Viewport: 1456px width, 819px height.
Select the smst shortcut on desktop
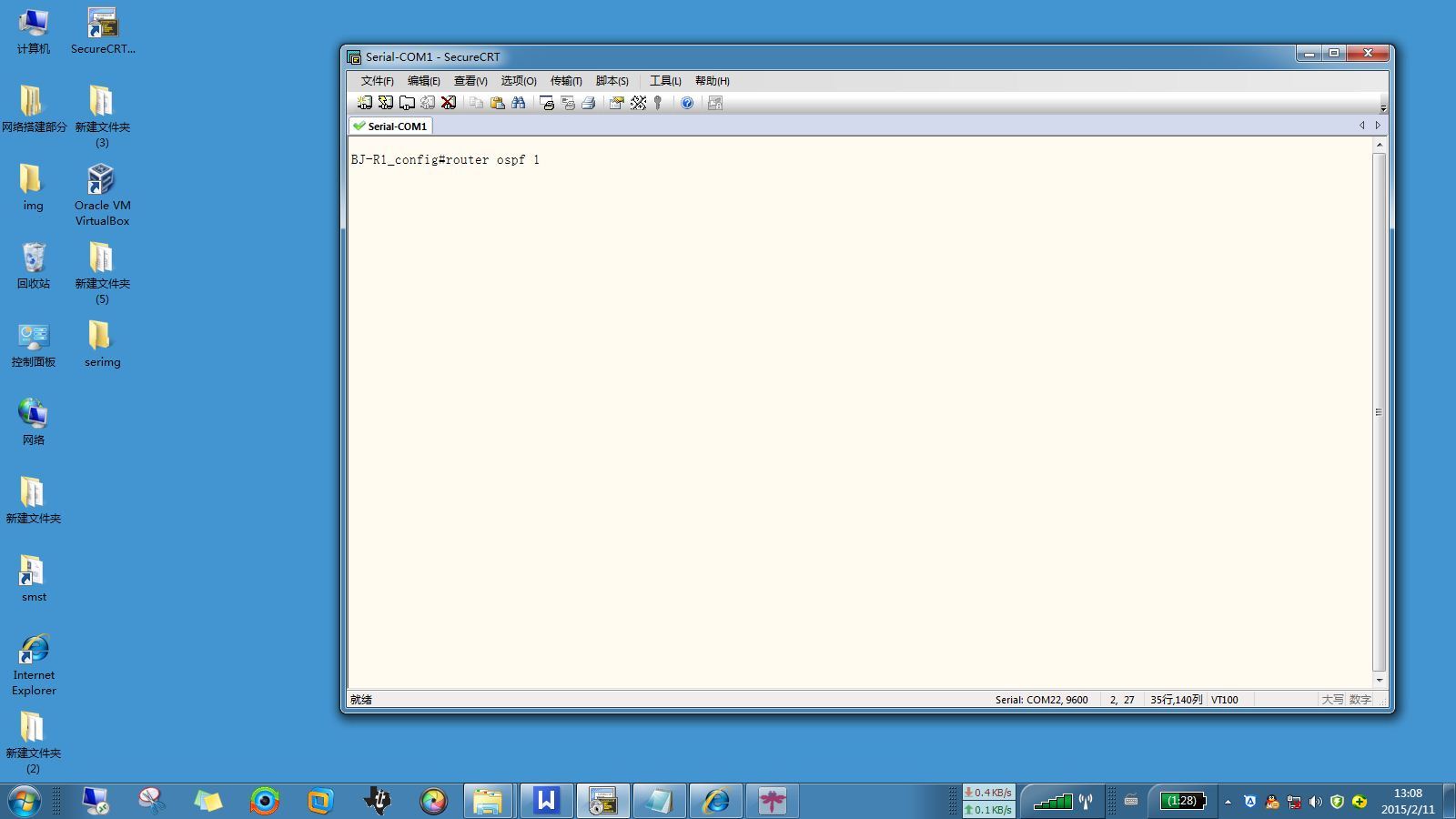click(x=34, y=580)
